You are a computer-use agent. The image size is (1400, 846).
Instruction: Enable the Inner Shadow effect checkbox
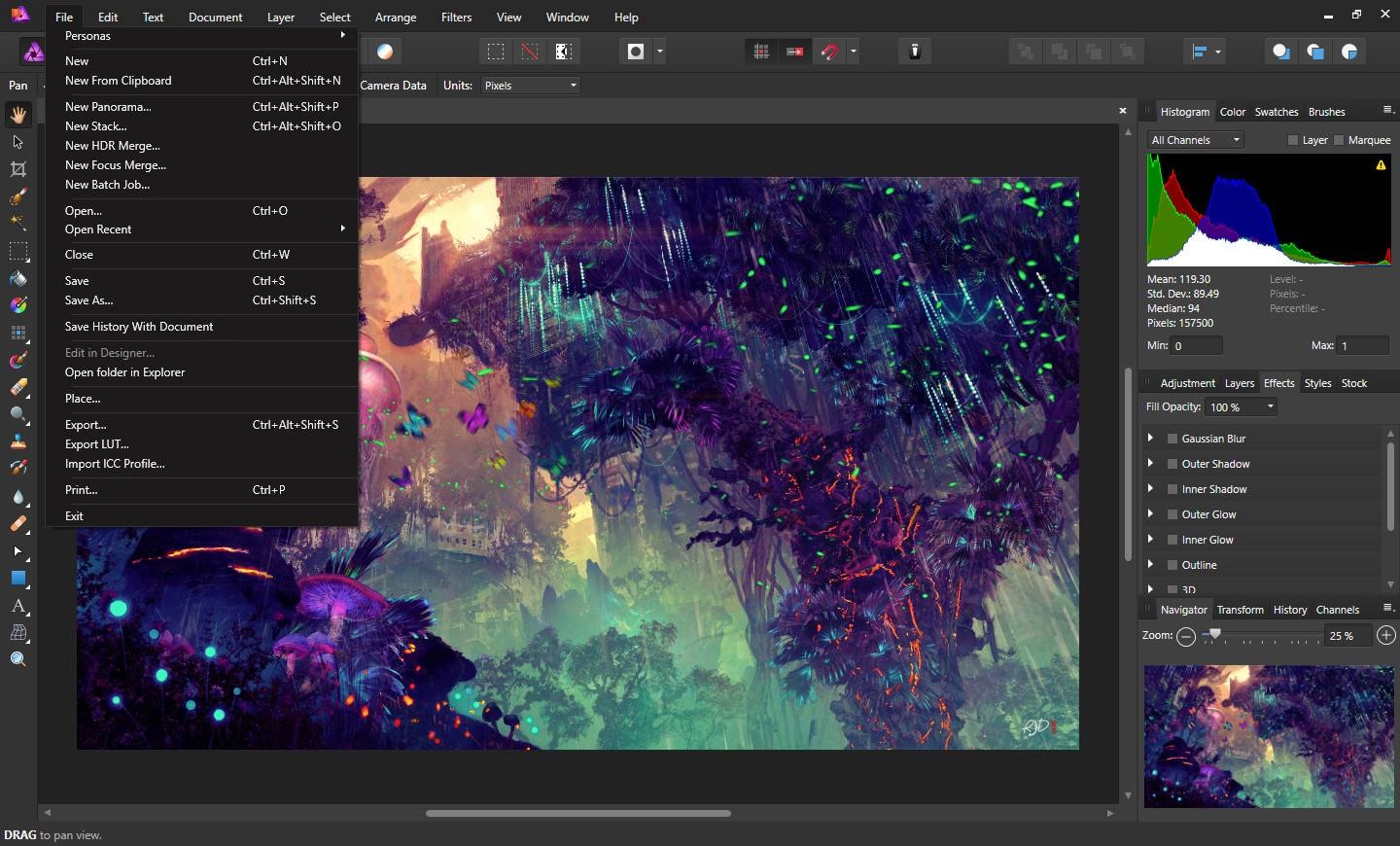(x=1172, y=489)
